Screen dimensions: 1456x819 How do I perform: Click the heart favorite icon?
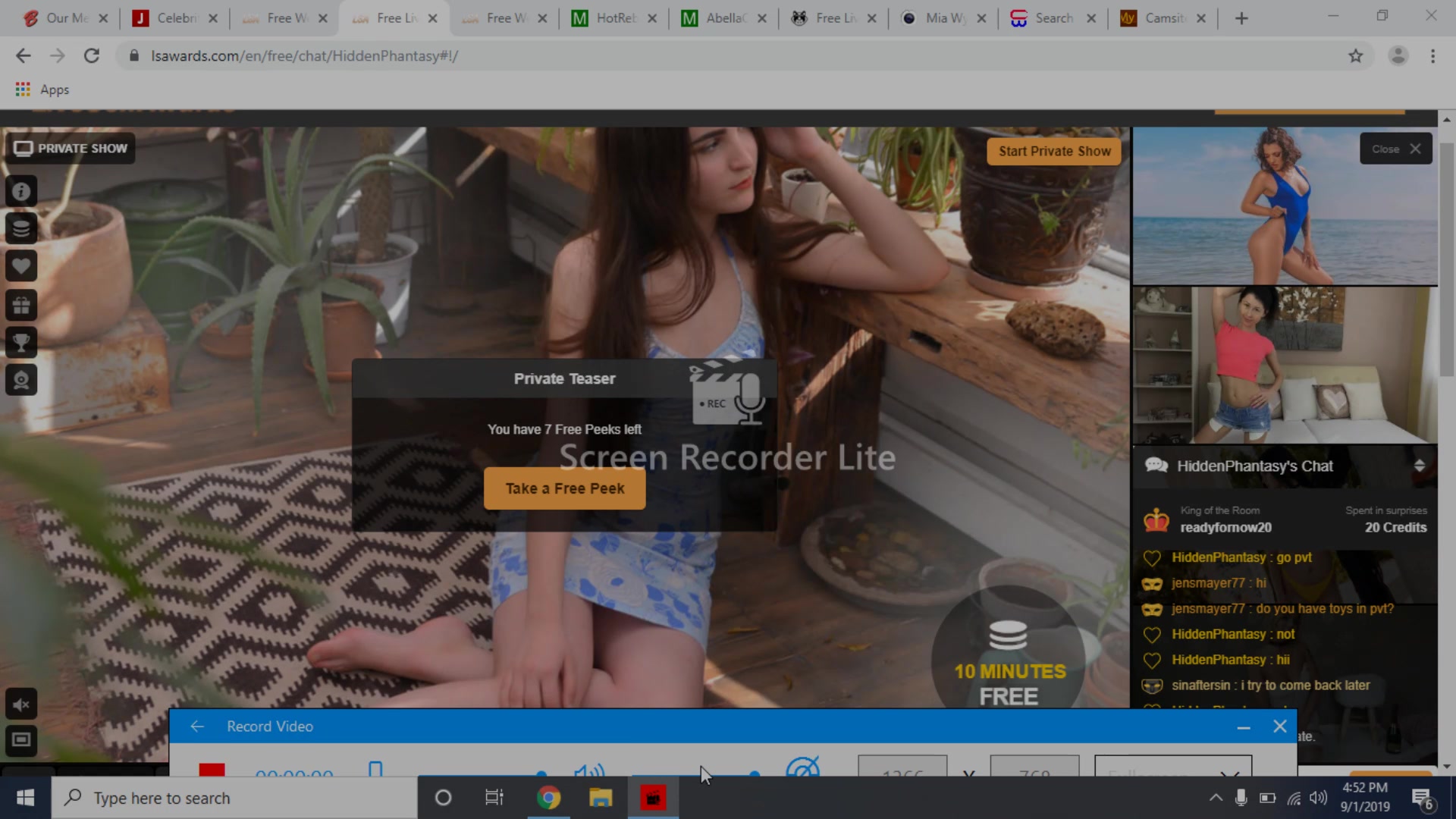21,266
